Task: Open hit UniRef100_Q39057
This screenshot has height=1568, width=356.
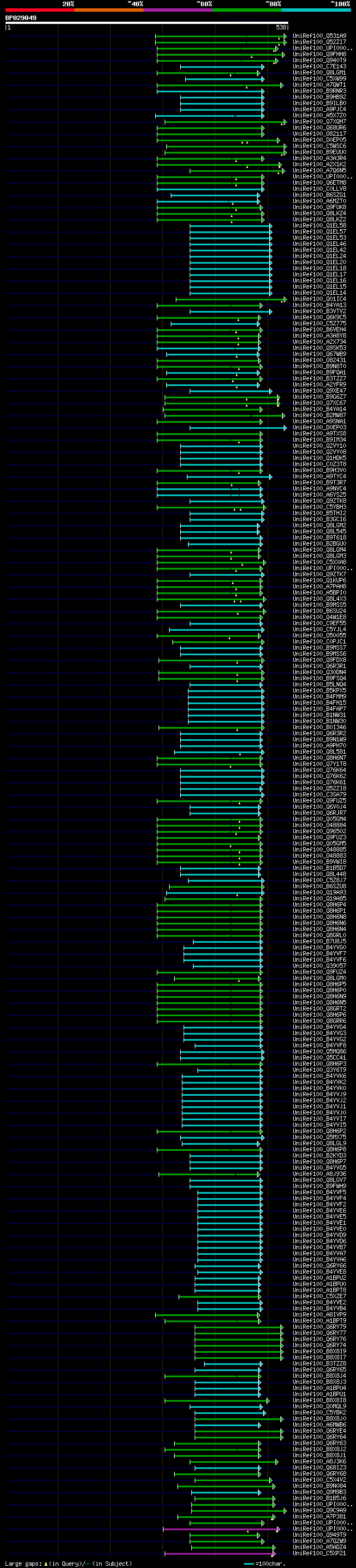Action: (319, 966)
